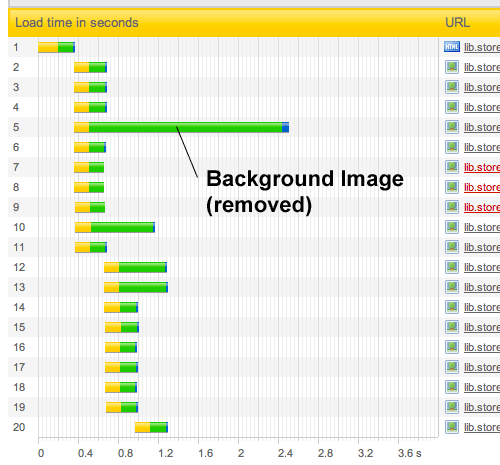
Task: Open the lib.store link in row 19
Action: (x=482, y=407)
